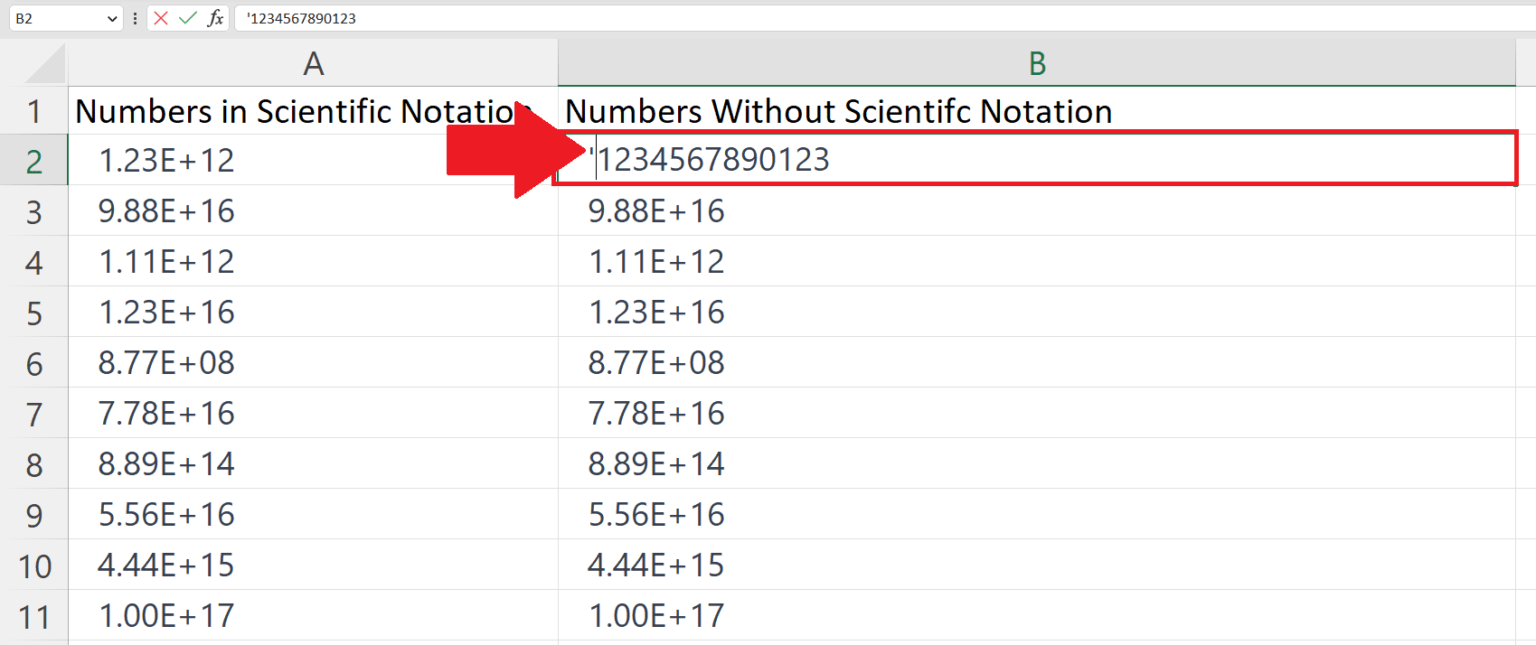
Task: Click inside the formula bar
Action: [500, 17]
